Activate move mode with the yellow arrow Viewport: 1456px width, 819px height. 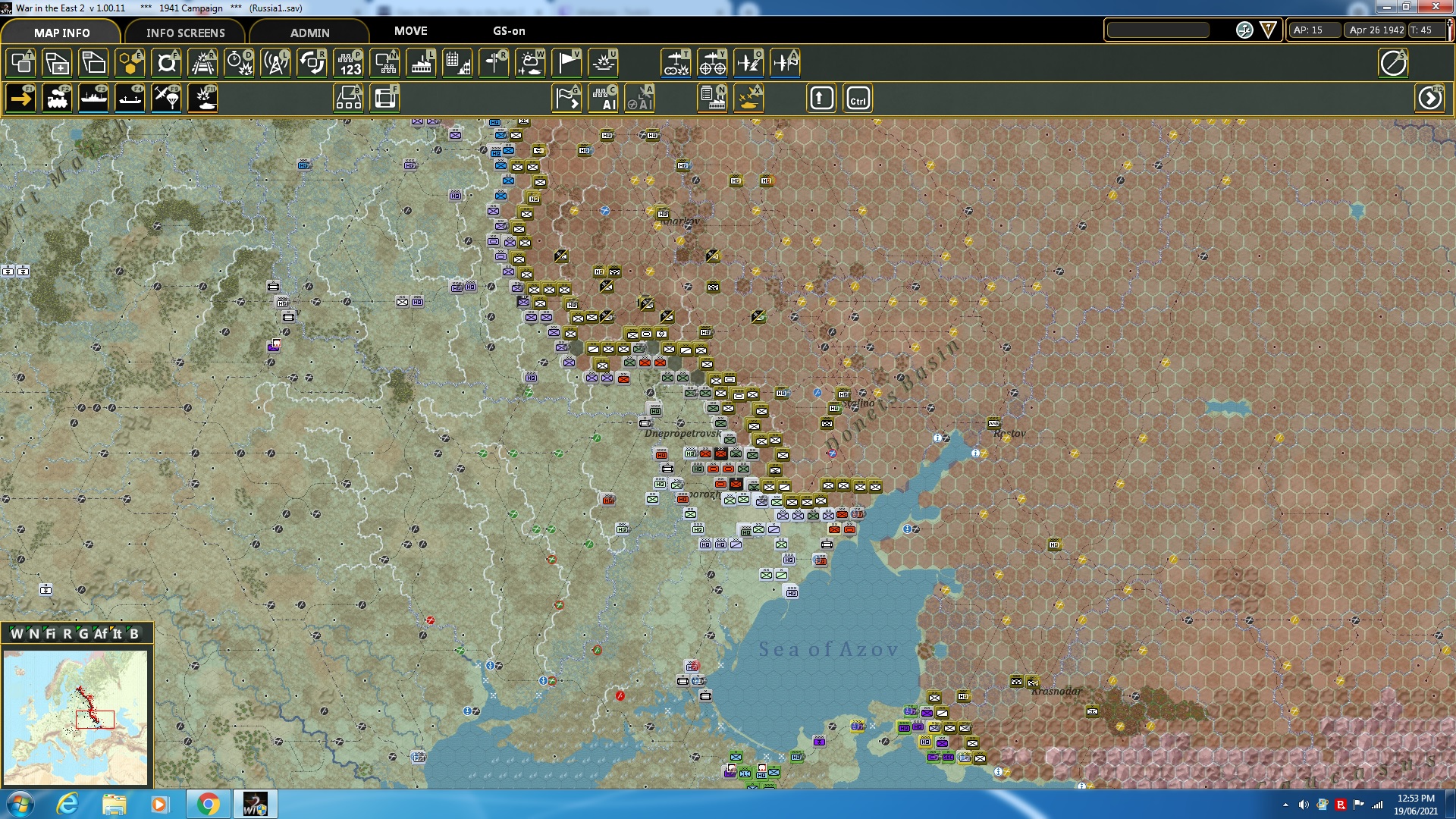(x=20, y=98)
